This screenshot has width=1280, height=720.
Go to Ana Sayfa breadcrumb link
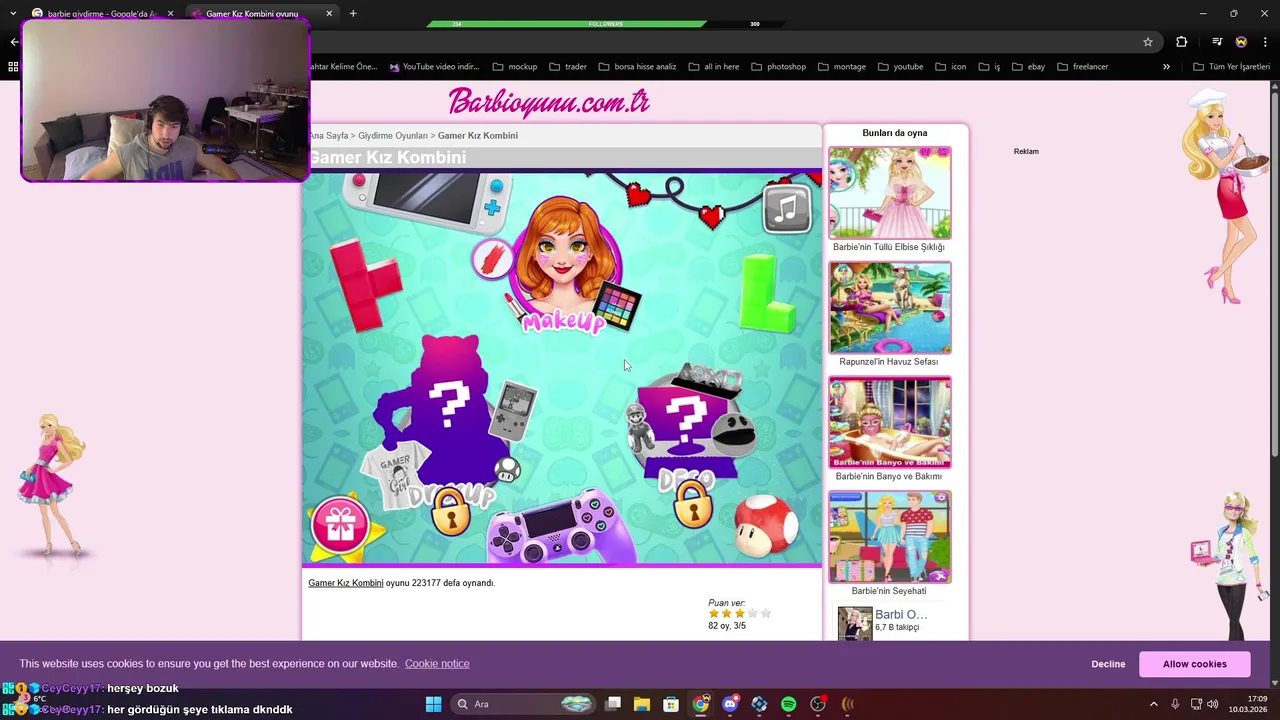pyautogui.click(x=328, y=135)
